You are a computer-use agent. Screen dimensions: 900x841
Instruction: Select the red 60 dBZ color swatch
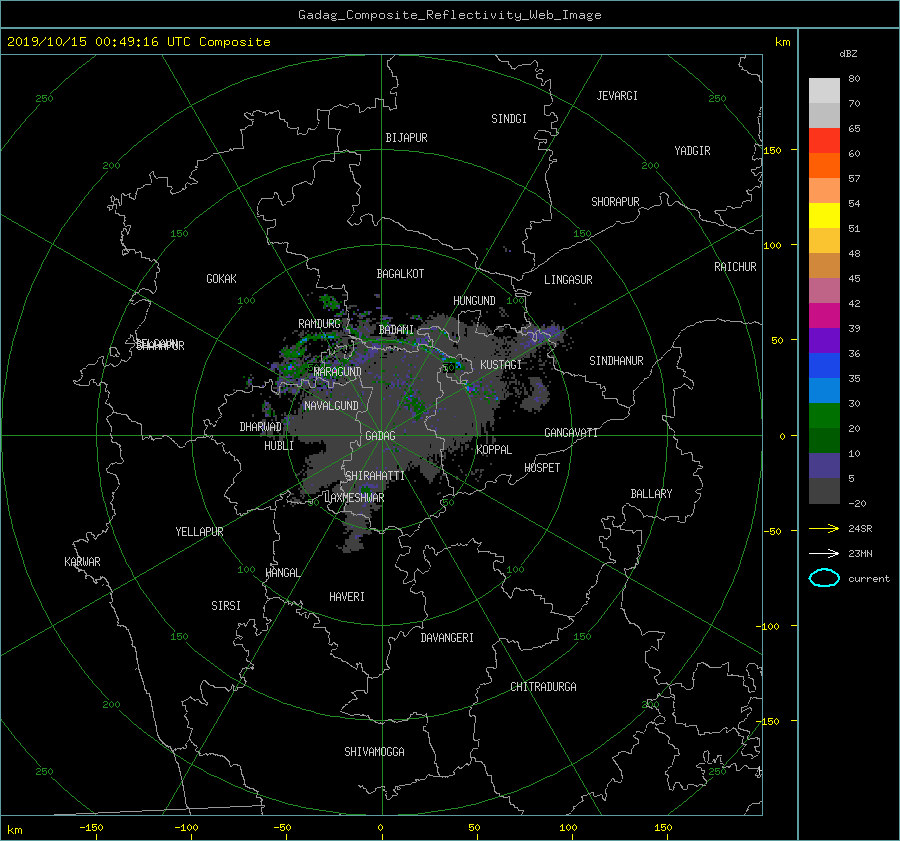824,141
